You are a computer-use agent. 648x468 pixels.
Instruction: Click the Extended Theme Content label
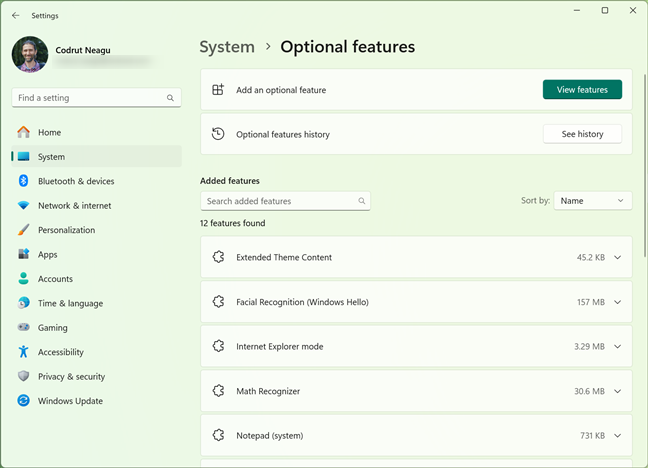pos(284,257)
